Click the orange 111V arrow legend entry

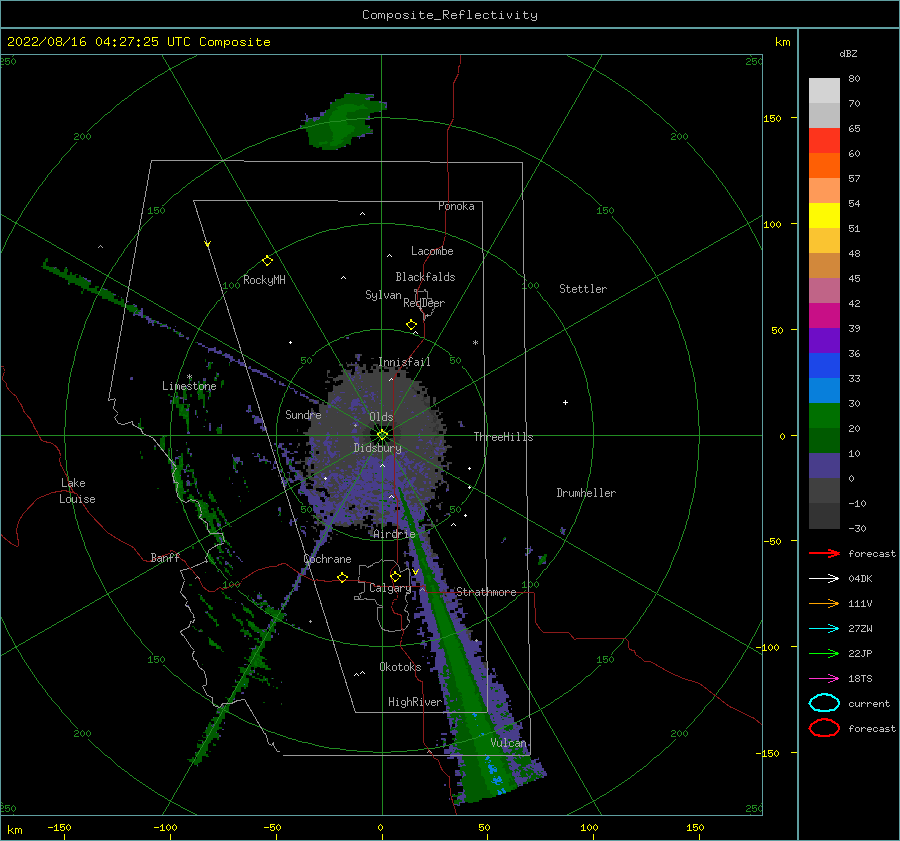click(x=824, y=603)
